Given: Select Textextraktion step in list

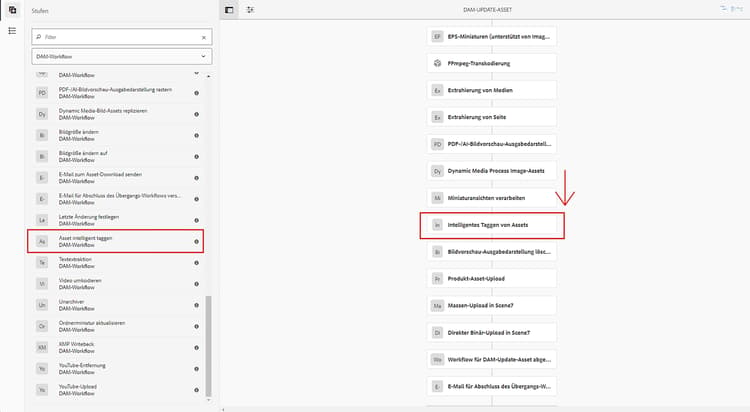Looking at the screenshot, I should pyautogui.click(x=116, y=262).
